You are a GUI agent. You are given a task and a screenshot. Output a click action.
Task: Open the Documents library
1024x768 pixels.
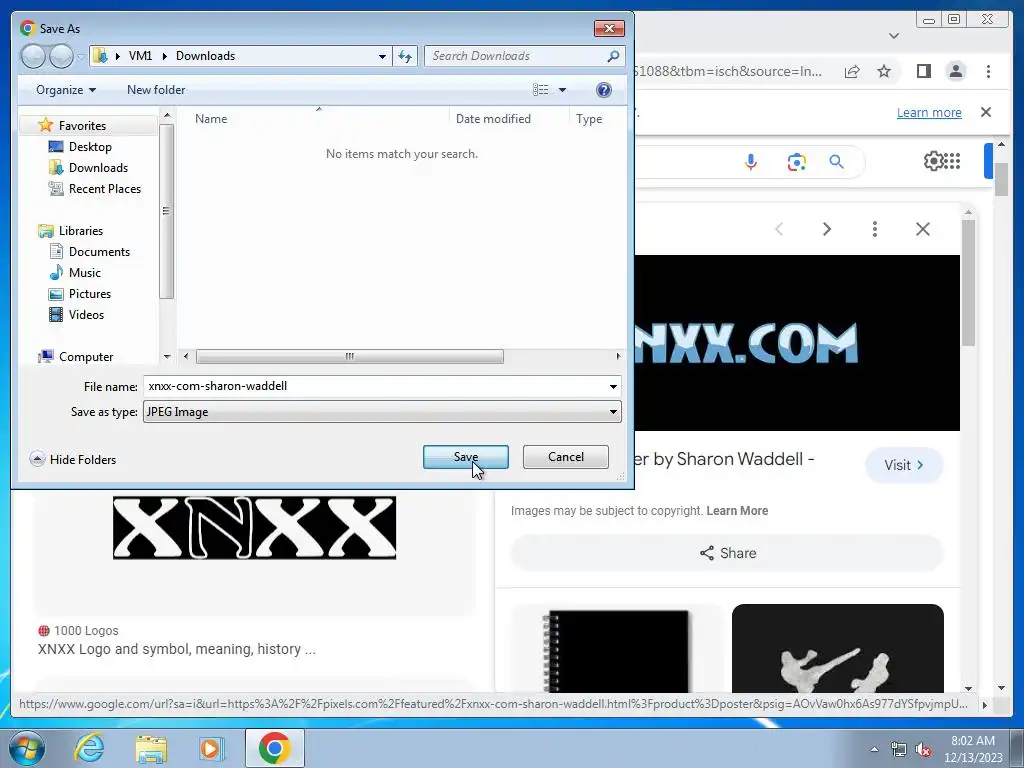coord(99,251)
